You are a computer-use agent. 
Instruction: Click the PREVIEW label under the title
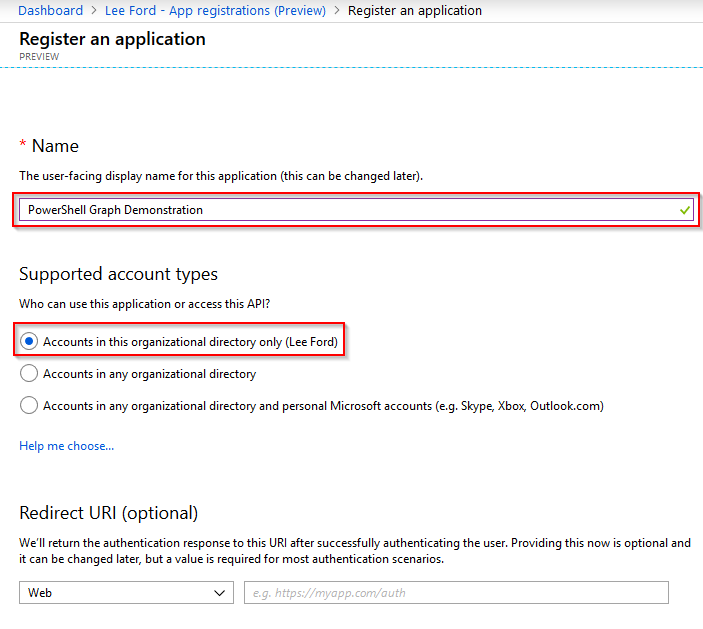[39, 57]
